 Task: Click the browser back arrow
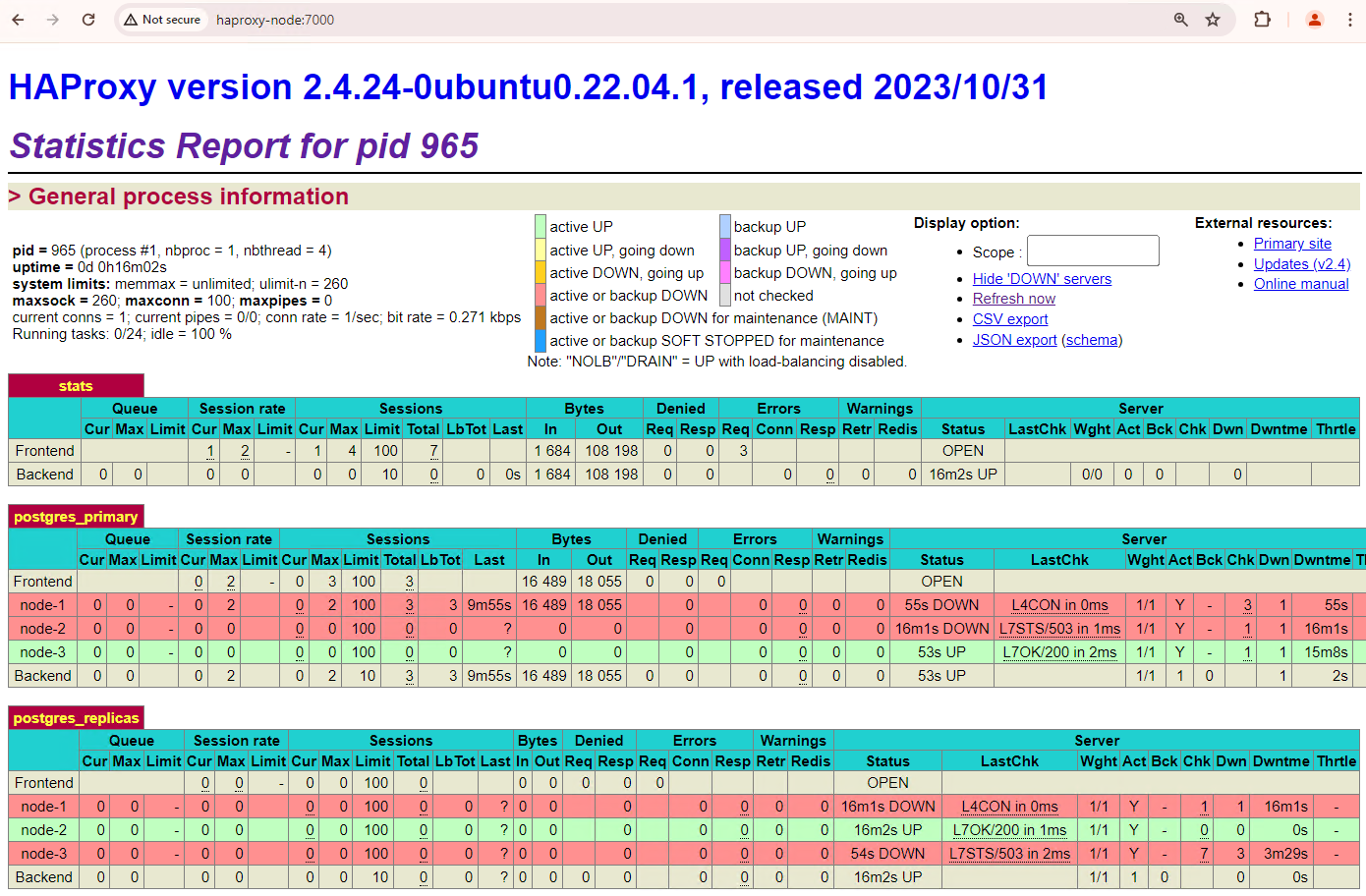pyautogui.click(x=18, y=19)
